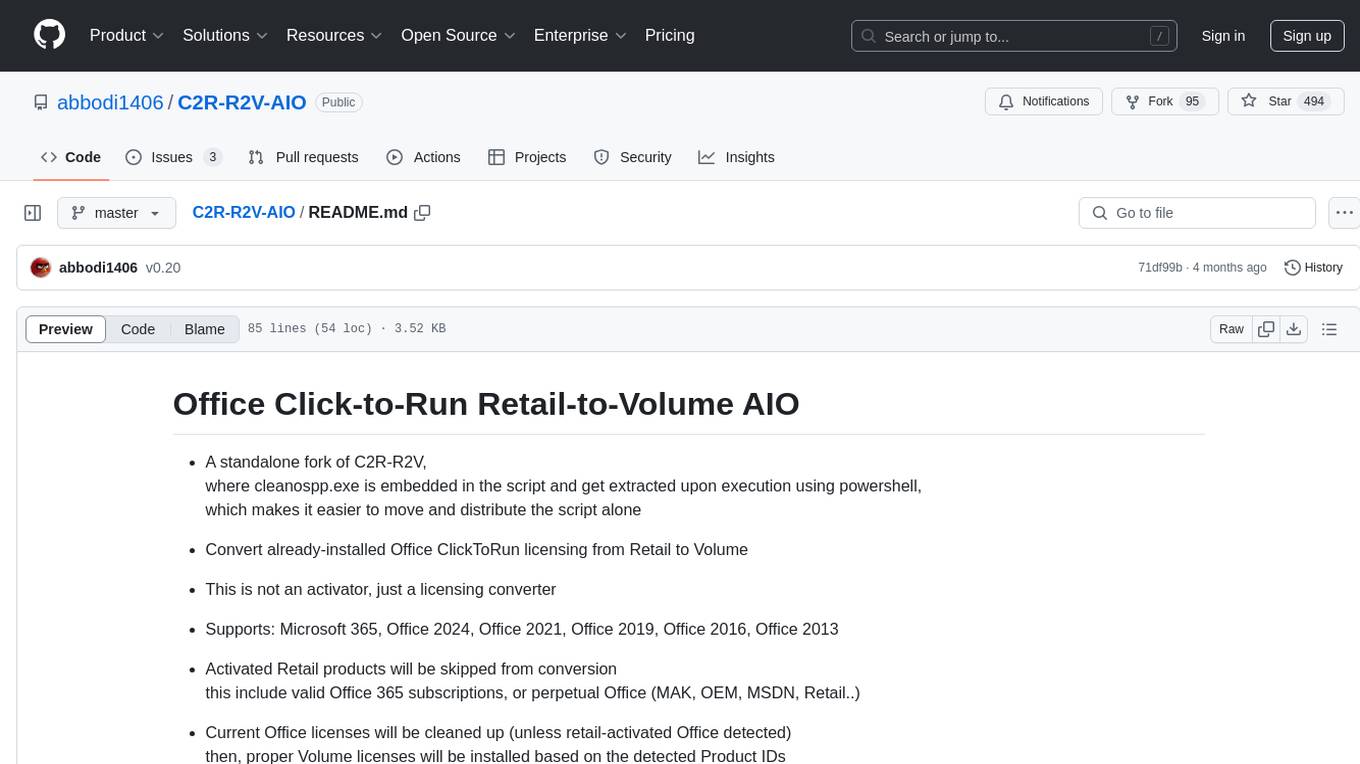Open the abbodi1406 owner profile link
Viewport: 1360px width, 764px height.
pos(110,102)
